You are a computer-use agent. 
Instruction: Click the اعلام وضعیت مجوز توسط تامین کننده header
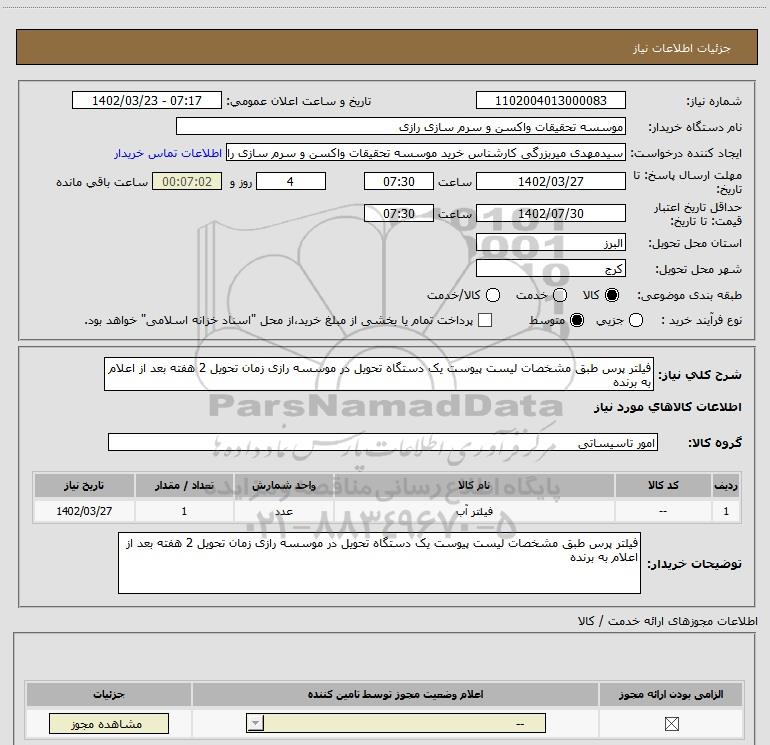tap(395, 694)
